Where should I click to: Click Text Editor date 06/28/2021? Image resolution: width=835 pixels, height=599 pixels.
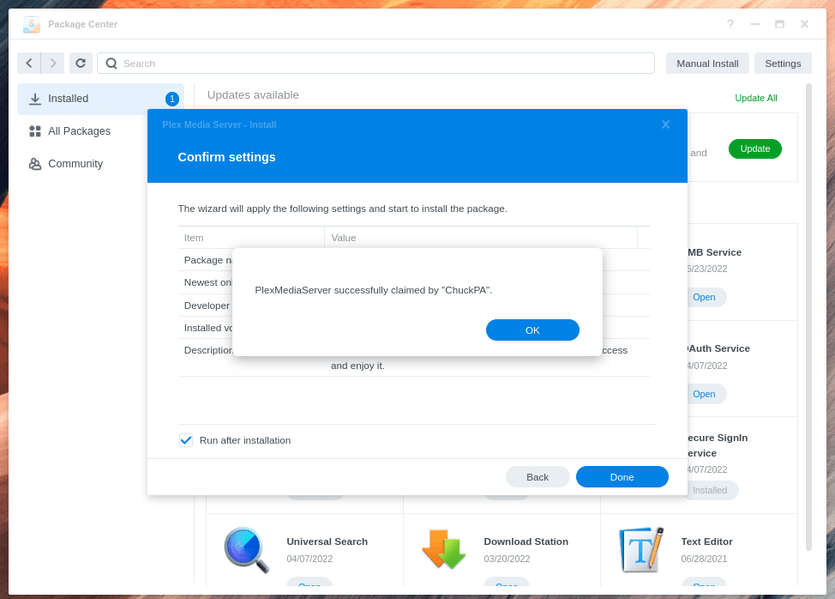(703, 559)
